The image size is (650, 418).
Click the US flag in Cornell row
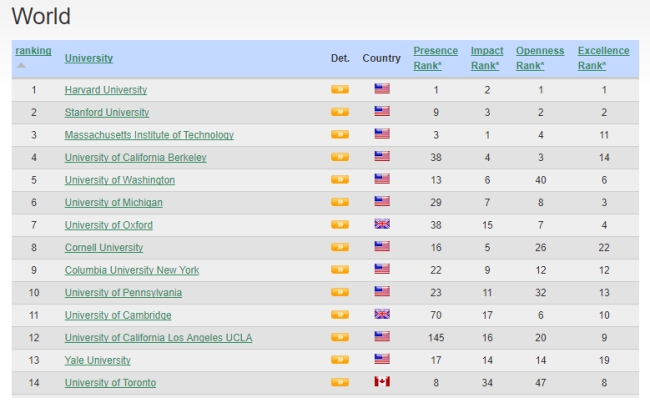[382, 246]
